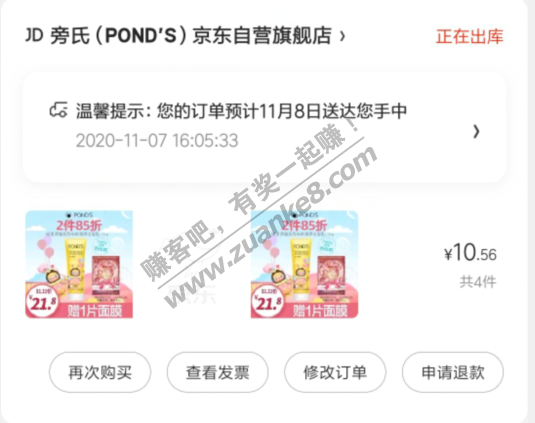The width and height of the screenshot is (535, 423).
Task: Click the ¥10.56 order total
Action: point(470,253)
